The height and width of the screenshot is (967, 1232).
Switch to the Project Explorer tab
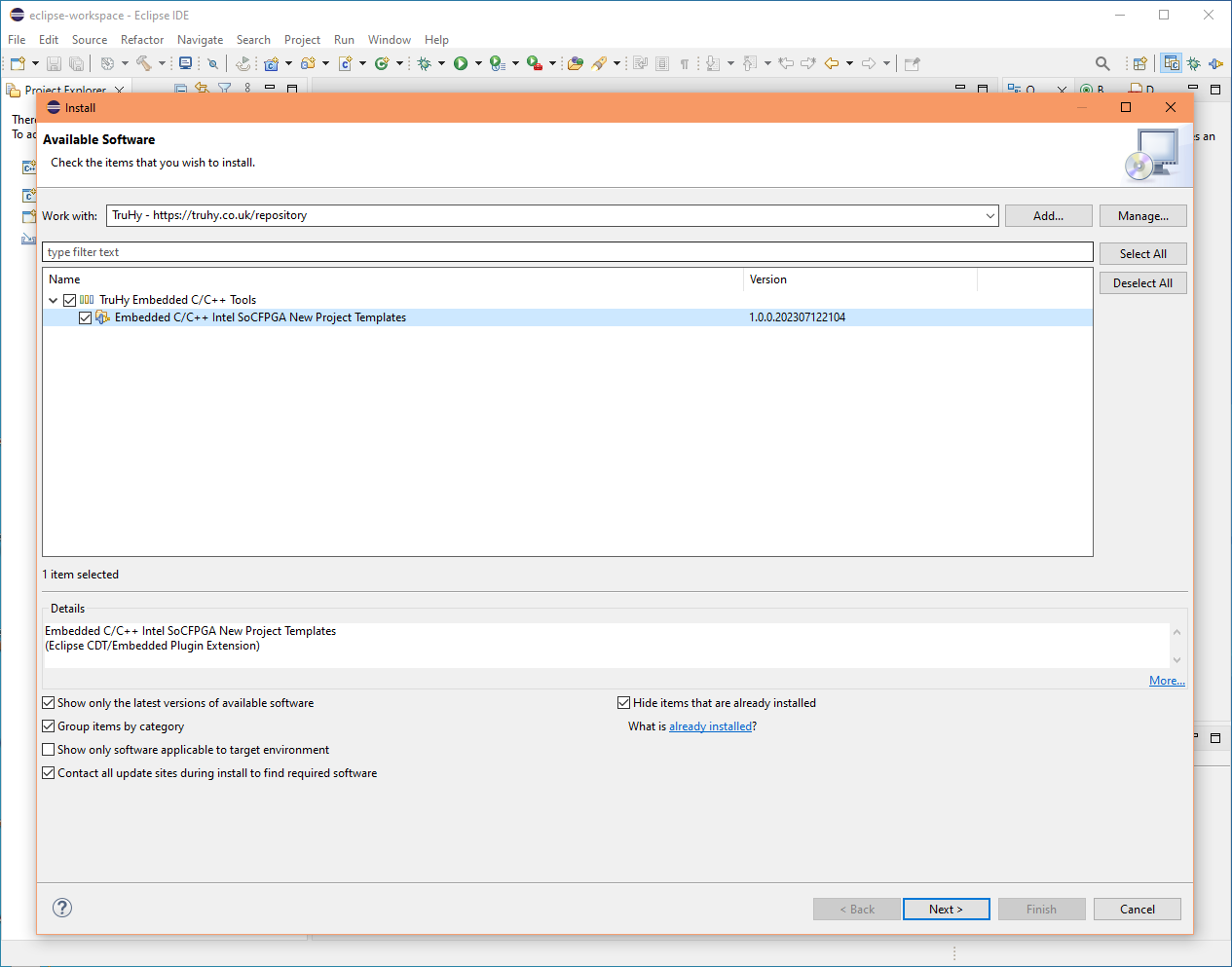pos(65,90)
